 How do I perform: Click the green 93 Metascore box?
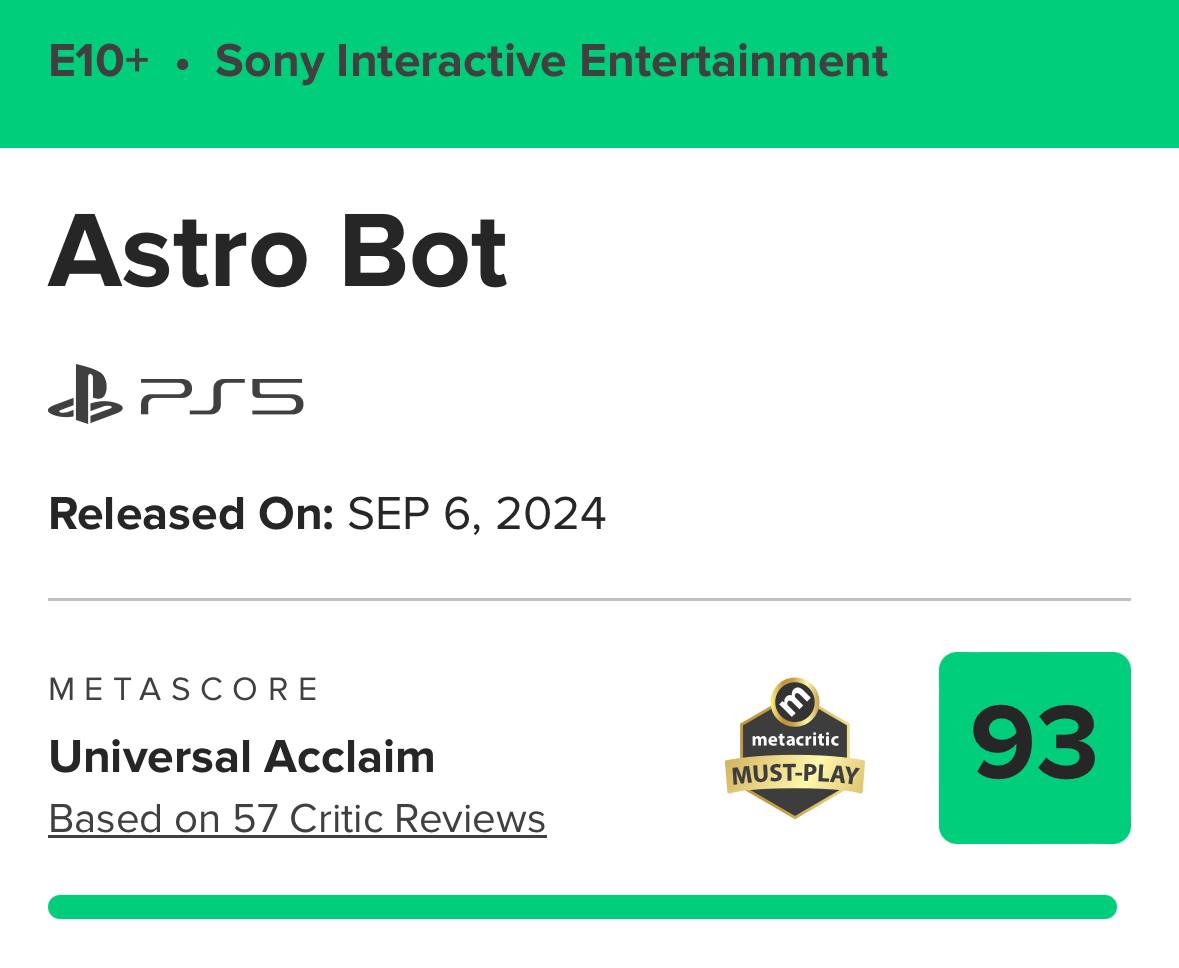pos(1034,747)
